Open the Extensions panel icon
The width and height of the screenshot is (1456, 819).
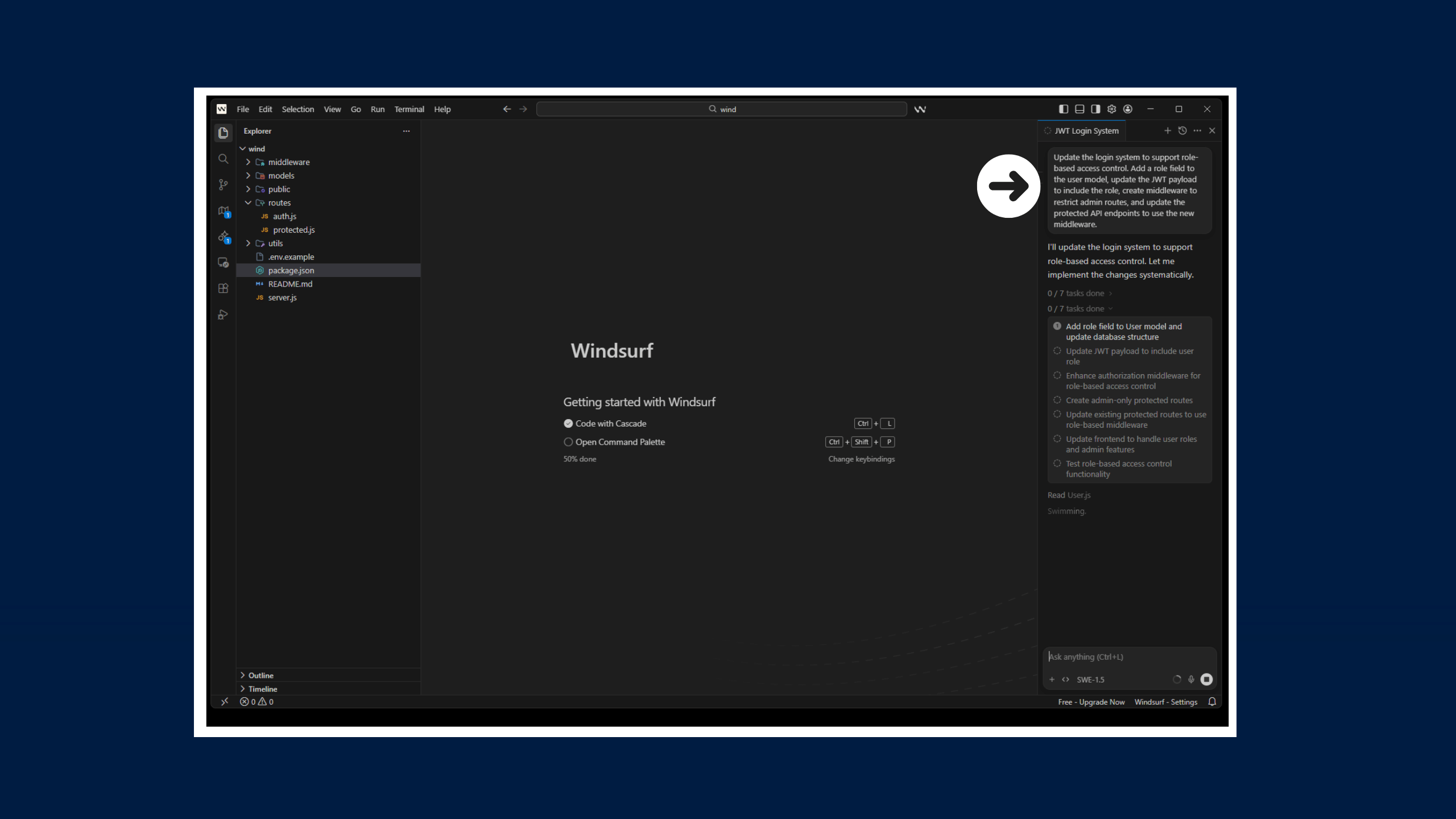[x=223, y=288]
